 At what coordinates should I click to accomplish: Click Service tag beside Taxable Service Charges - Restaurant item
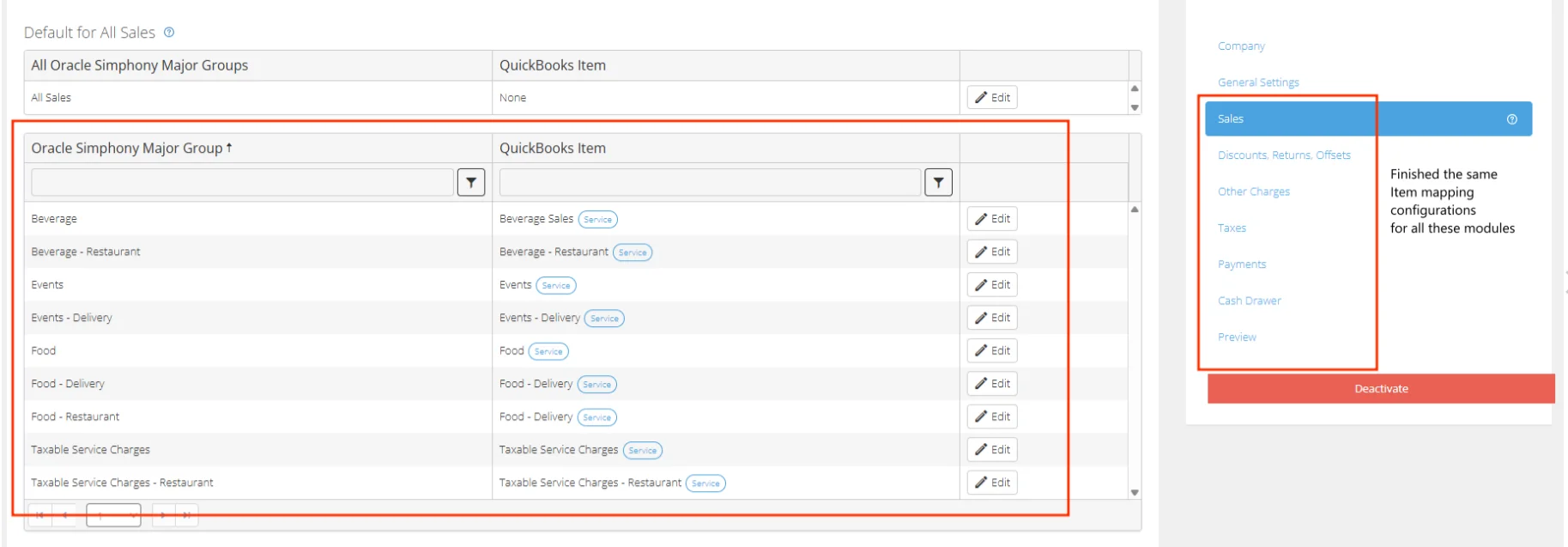705,483
